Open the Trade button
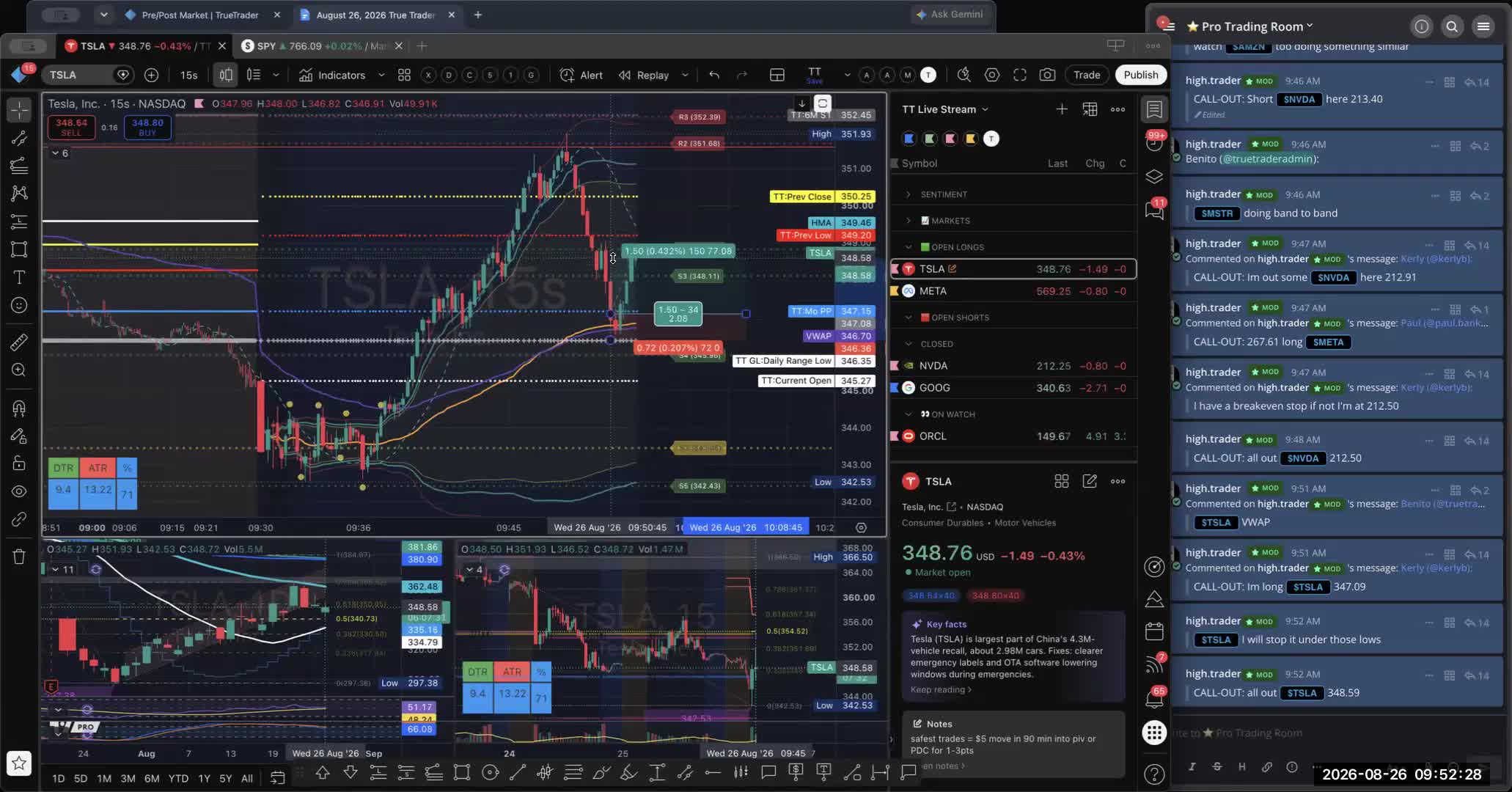This screenshot has height=792, width=1512. click(x=1087, y=75)
